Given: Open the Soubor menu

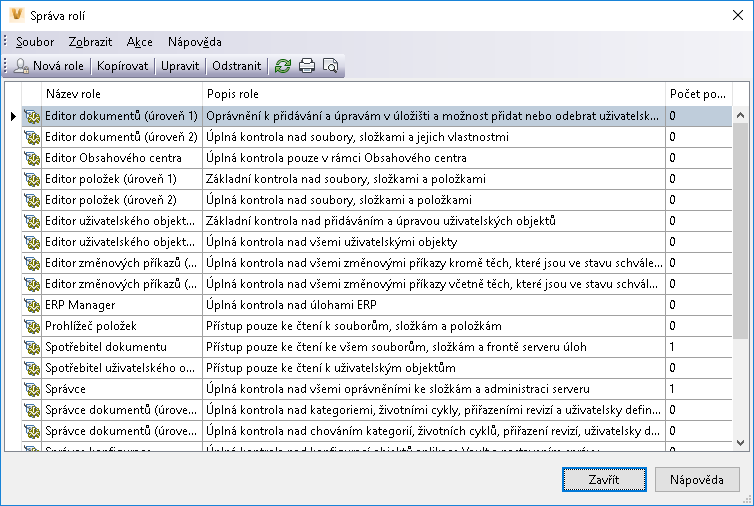Looking at the screenshot, I should tap(35, 42).
